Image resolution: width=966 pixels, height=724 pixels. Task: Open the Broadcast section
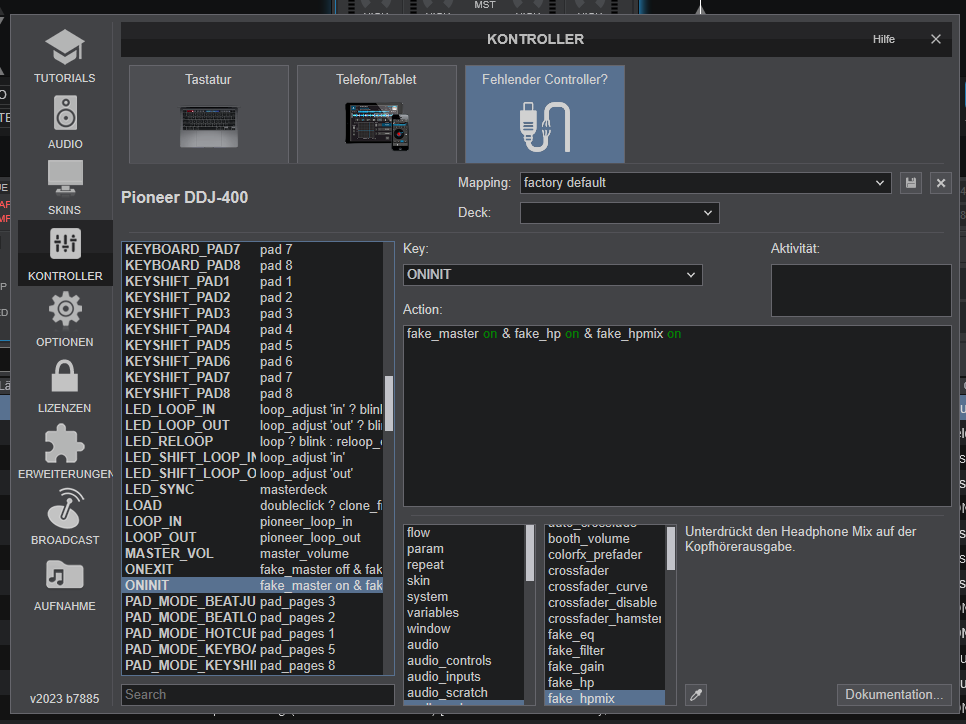coord(65,518)
